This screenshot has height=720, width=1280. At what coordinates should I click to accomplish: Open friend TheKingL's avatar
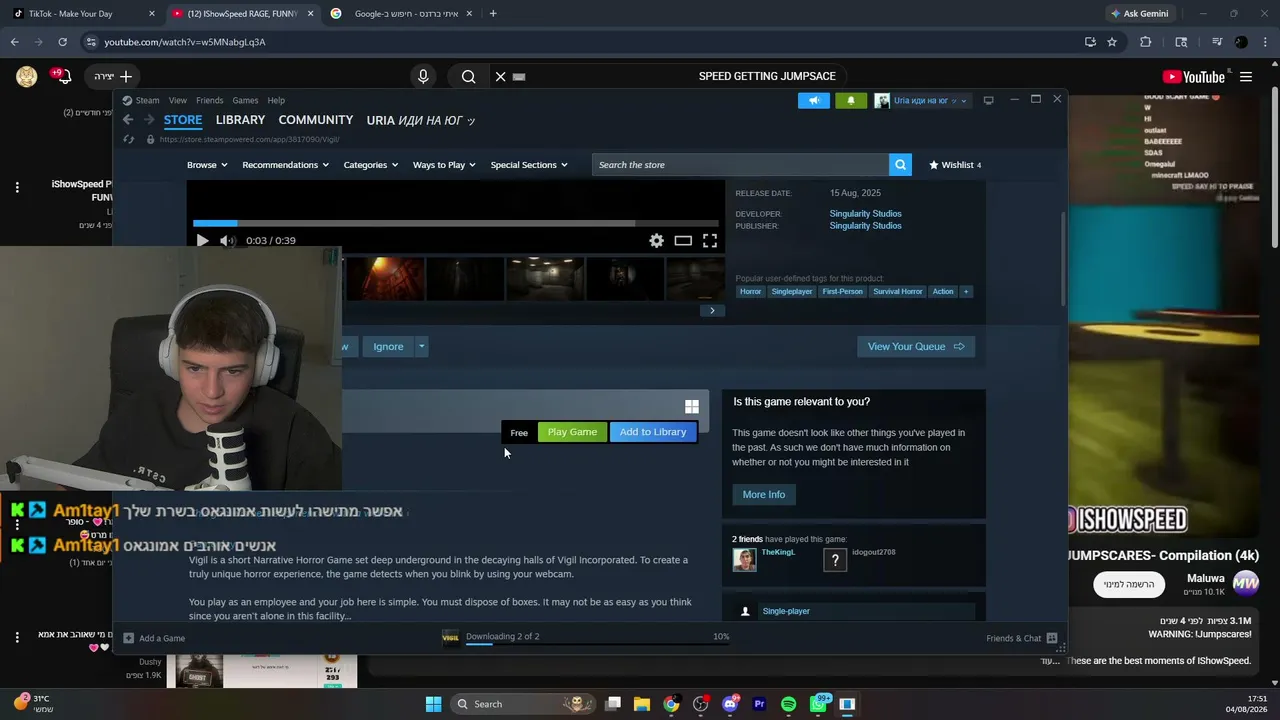pyautogui.click(x=744, y=560)
